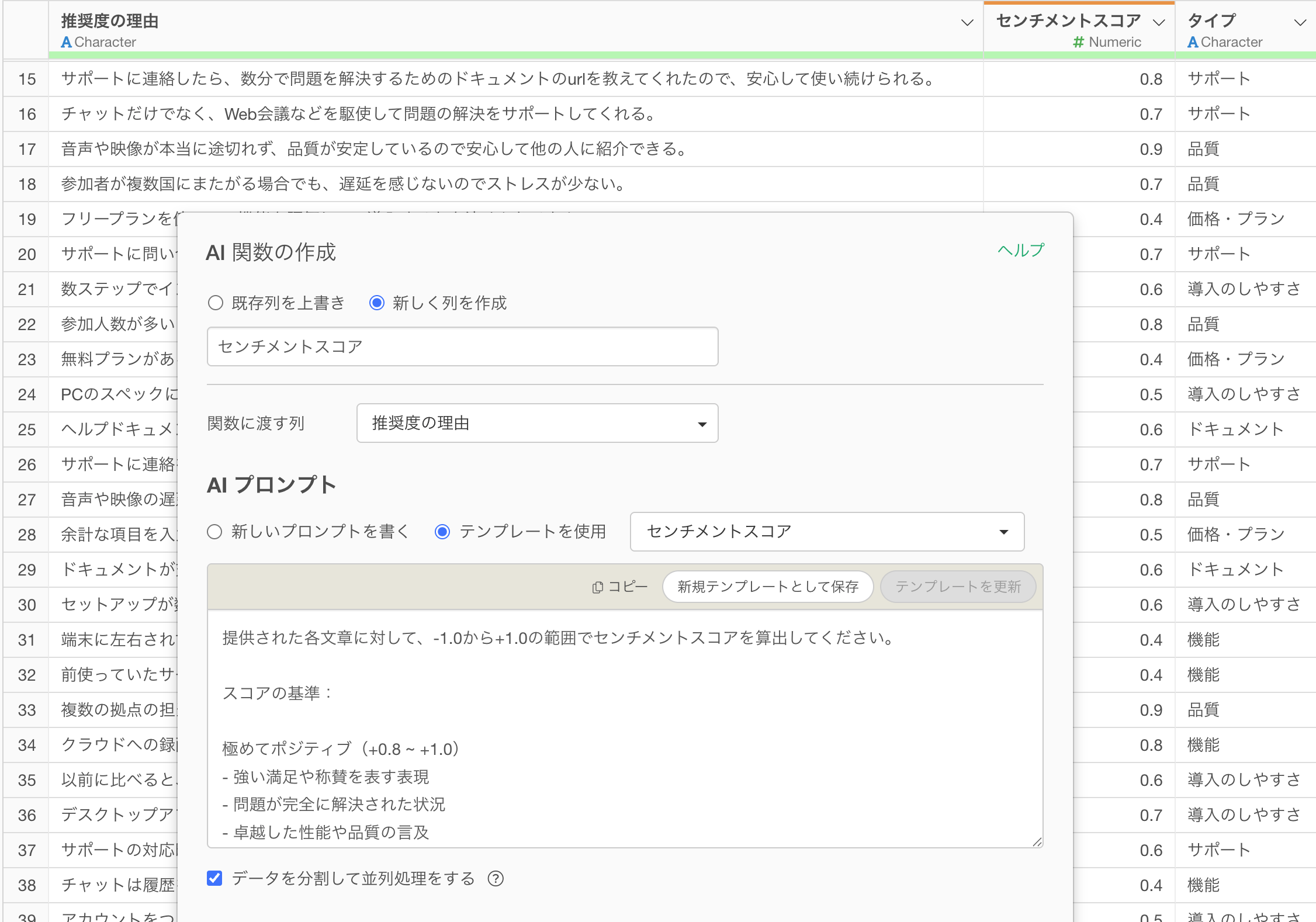
Task: Click row number 33
Action: (x=27, y=710)
